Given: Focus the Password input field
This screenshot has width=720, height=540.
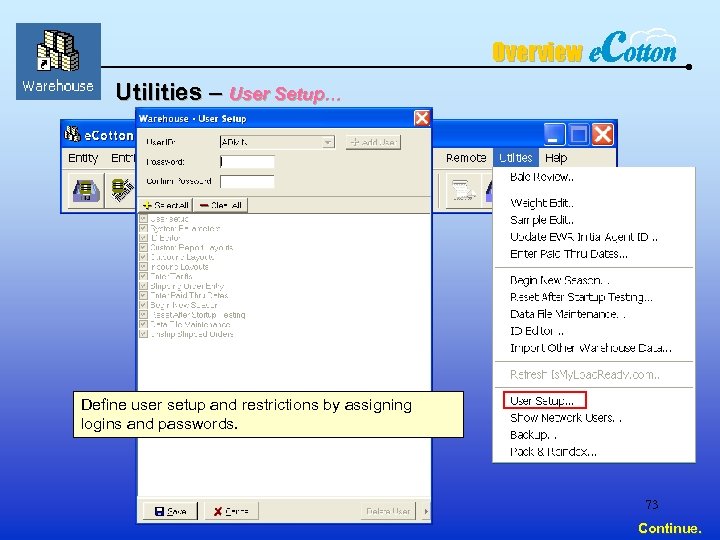Looking at the screenshot, I should pos(248,162).
